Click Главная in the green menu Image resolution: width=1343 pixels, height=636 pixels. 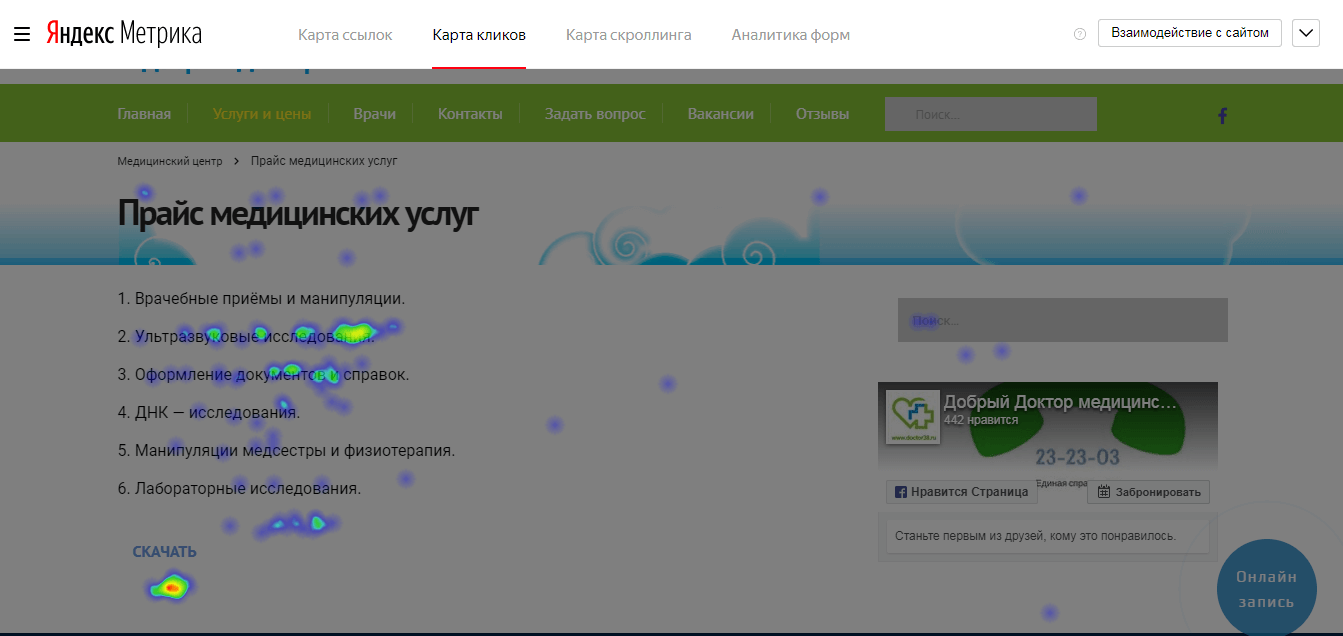(x=144, y=114)
